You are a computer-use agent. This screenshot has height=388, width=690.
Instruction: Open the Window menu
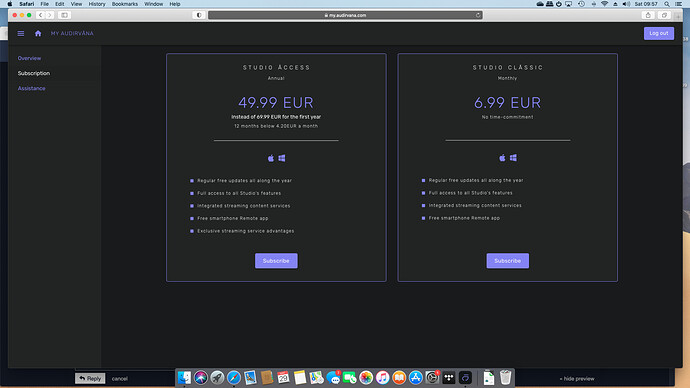pyautogui.click(x=154, y=4)
